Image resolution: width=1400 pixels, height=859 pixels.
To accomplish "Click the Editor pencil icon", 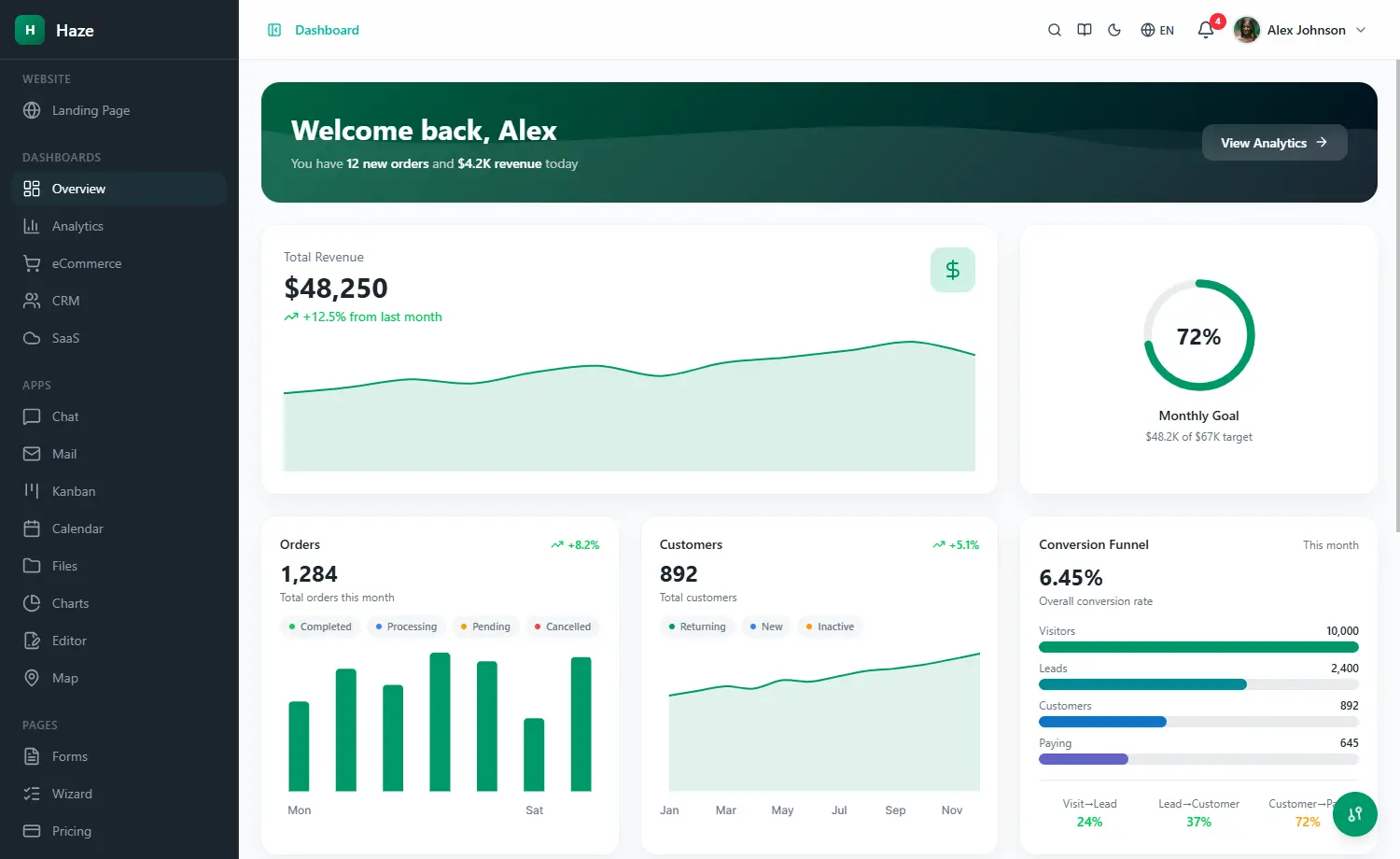I will pyautogui.click(x=32, y=641).
